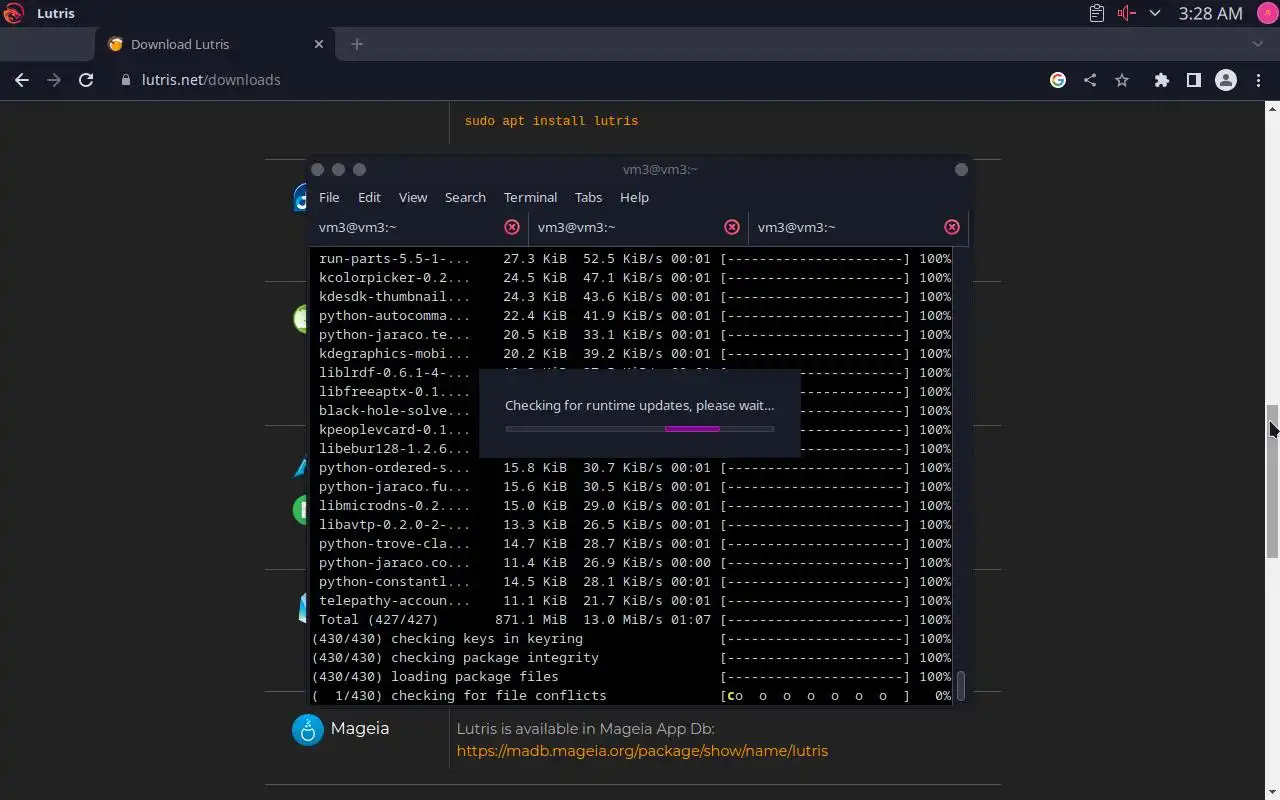Click the checking for file conflicts line
This screenshot has width=1280, height=800.
pyautogui.click(x=634, y=696)
